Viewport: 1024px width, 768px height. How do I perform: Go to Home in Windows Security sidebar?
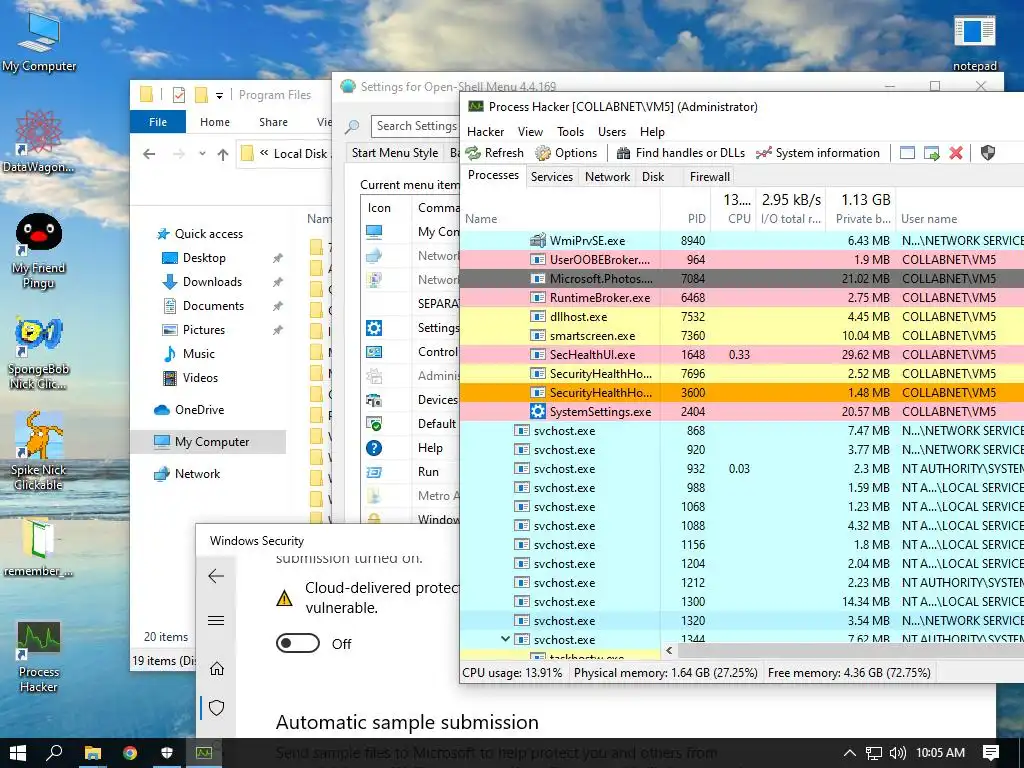tap(217, 669)
